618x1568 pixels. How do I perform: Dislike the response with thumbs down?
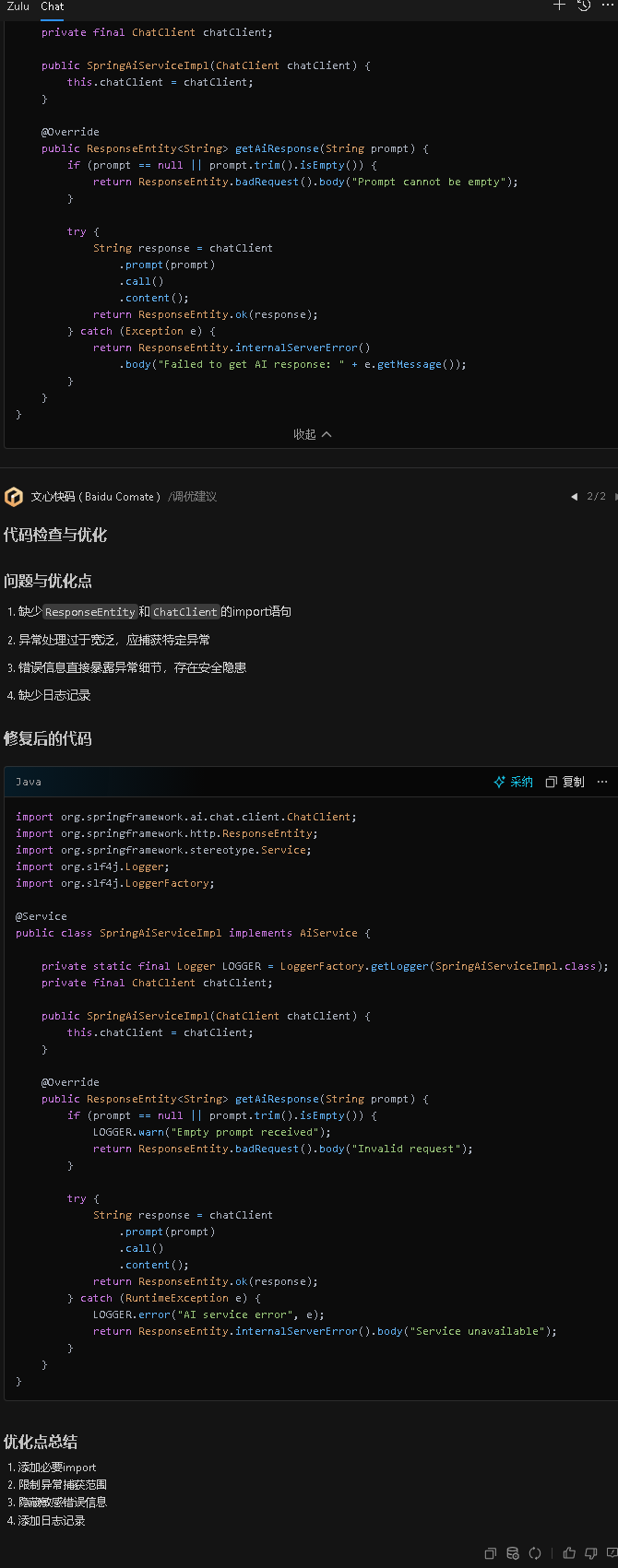[591, 1553]
